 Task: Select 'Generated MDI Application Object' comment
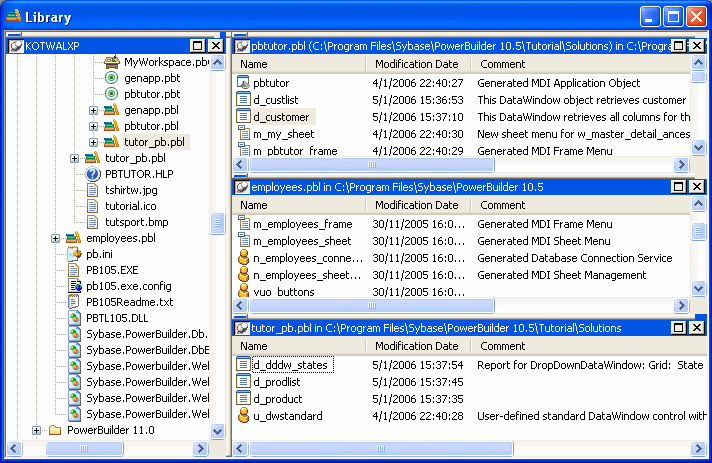click(x=559, y=83)
